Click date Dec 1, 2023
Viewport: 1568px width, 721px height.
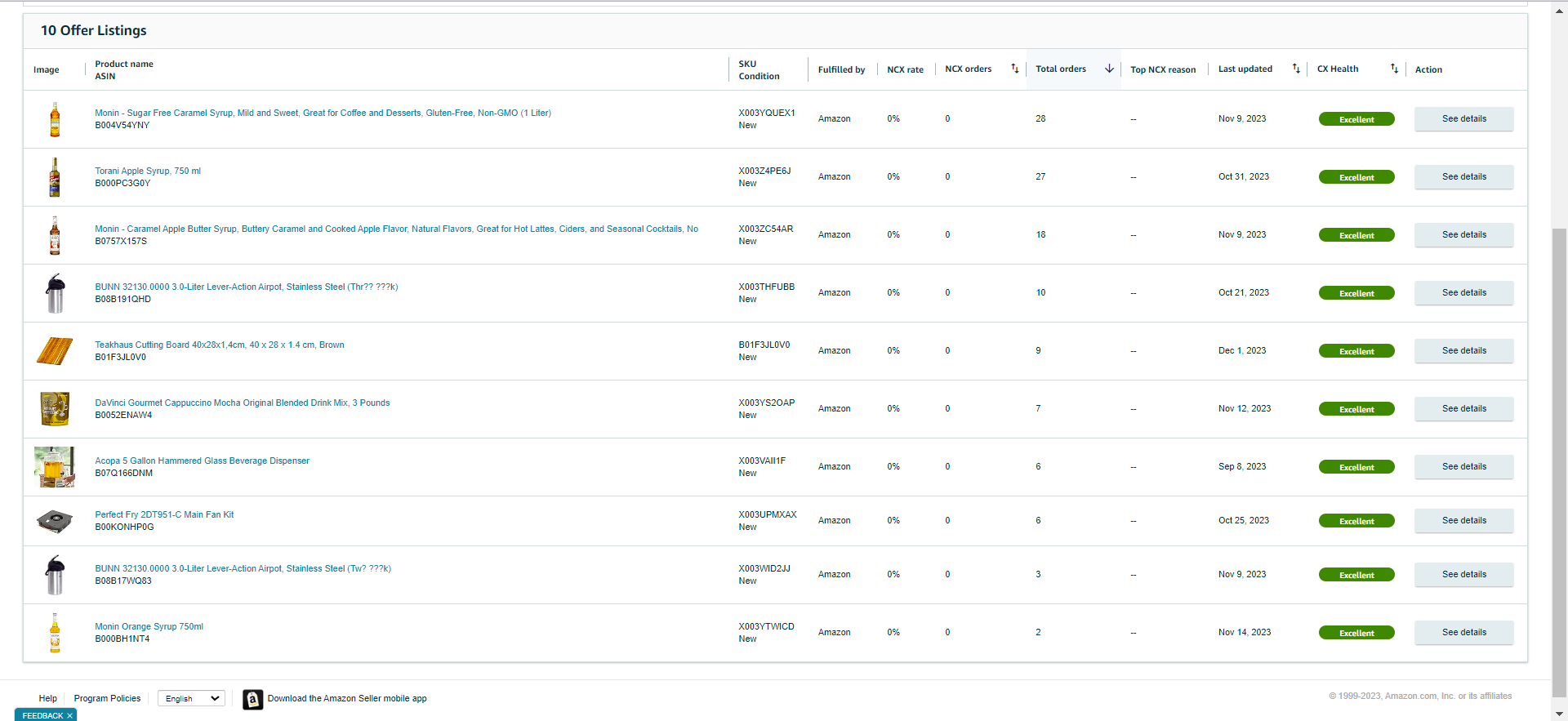pyautogui.click(x=1242, y=350)
